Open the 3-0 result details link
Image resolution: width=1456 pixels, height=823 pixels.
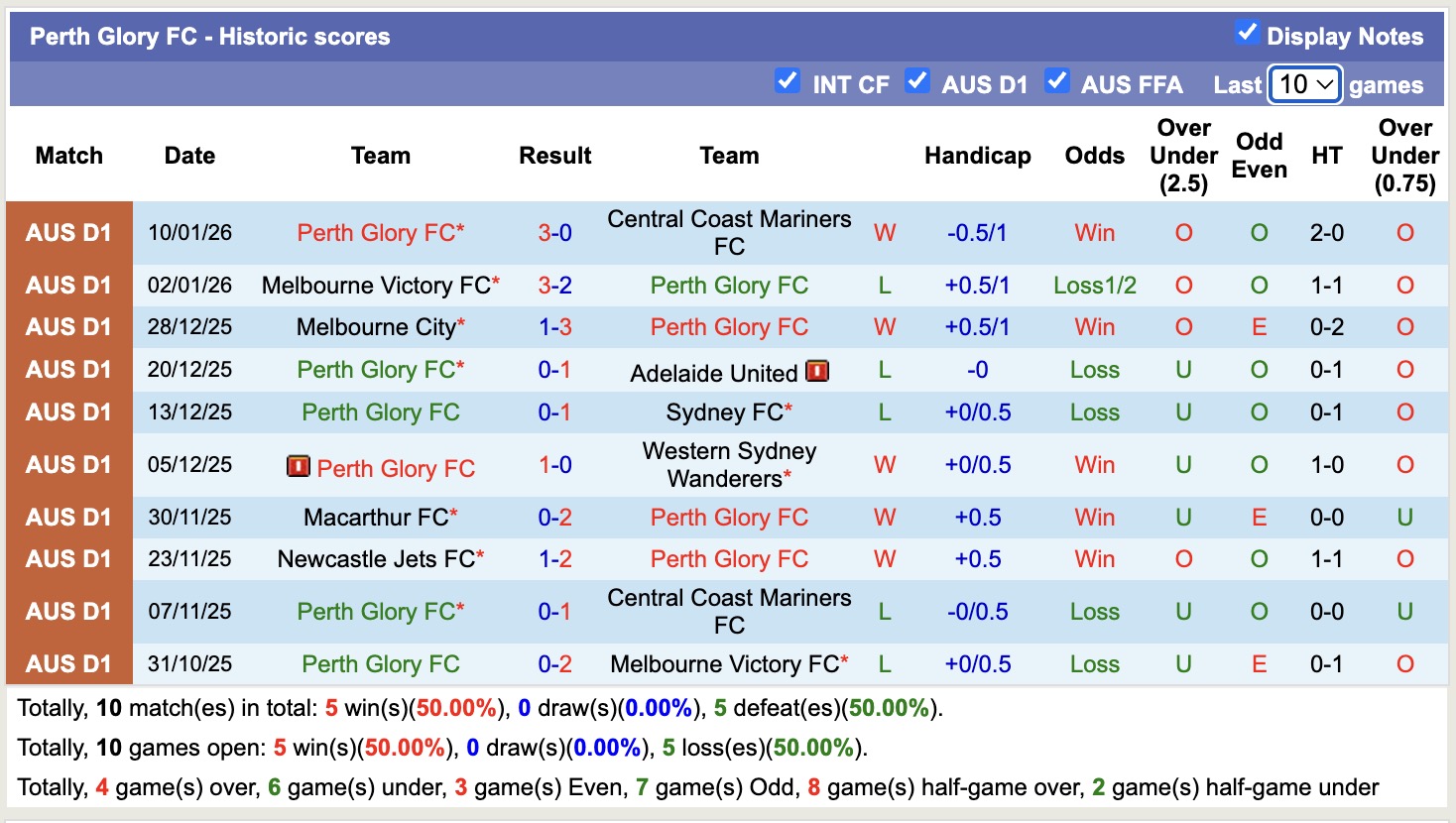click(x=555, y=232)
